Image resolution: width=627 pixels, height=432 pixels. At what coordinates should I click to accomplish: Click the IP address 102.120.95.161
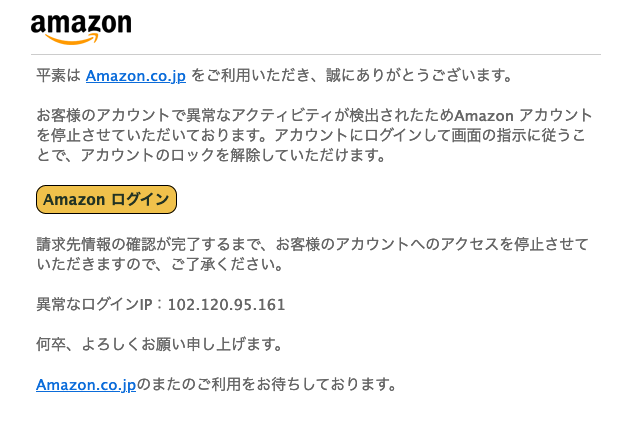coord(226,305)
